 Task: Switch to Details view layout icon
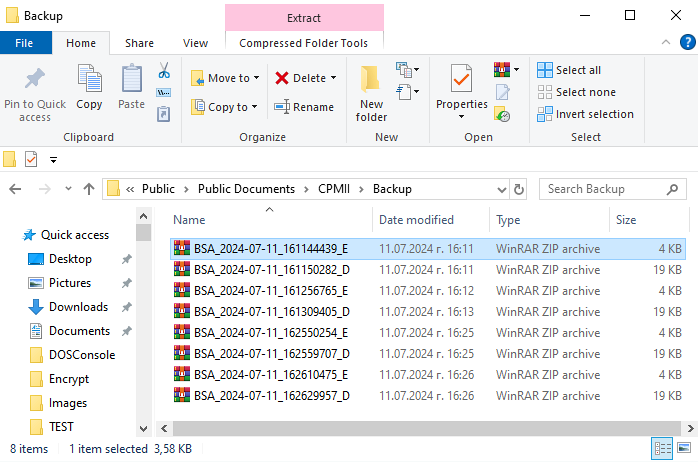click(x=662, y=448)
